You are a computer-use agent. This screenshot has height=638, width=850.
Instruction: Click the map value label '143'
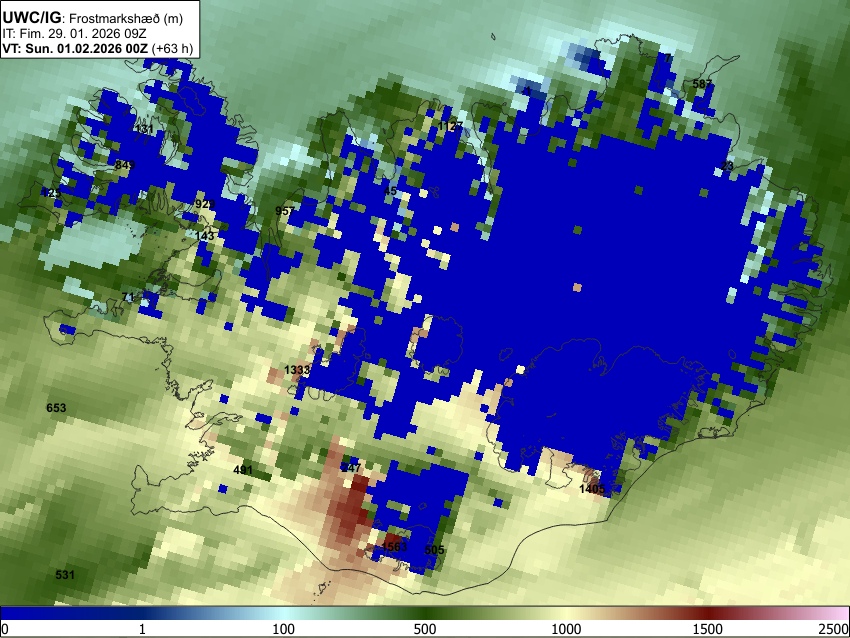pyautogui.click(x=205, y=236)
